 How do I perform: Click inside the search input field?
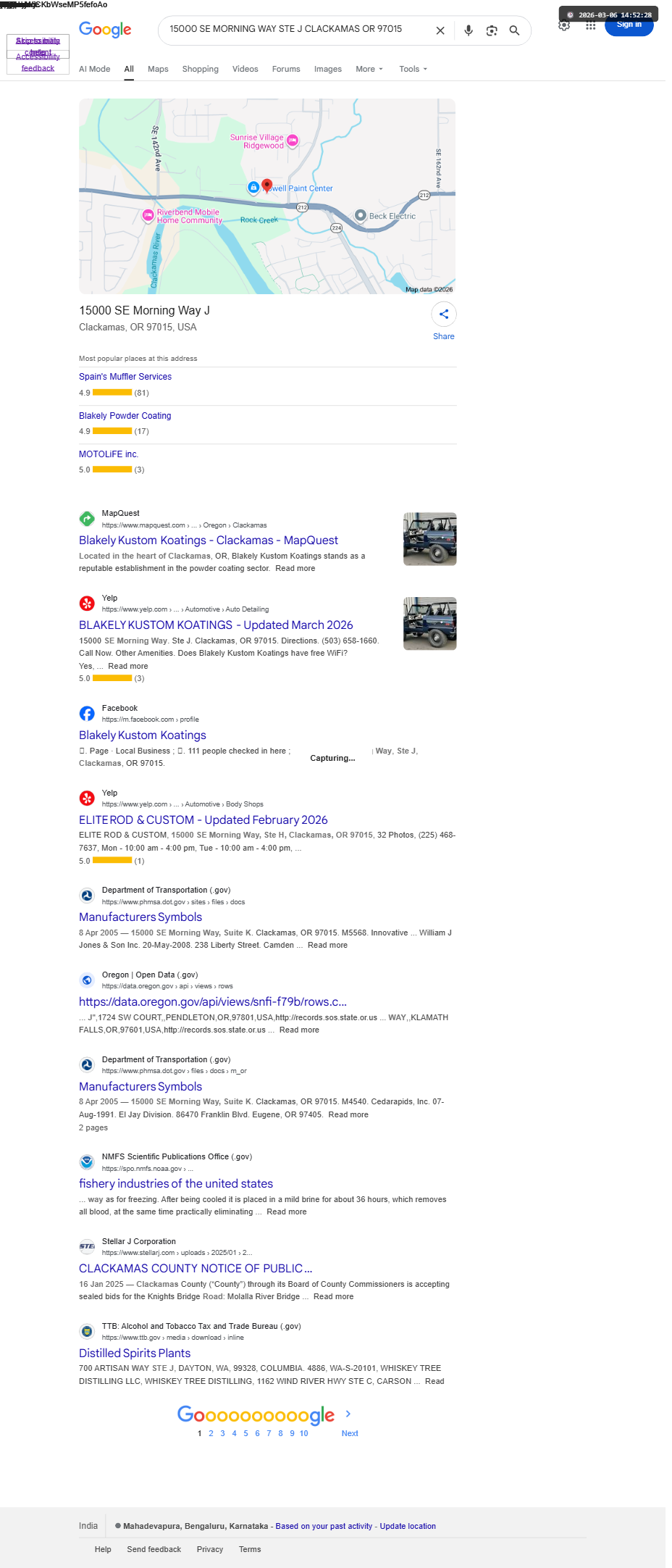[297, 30]
